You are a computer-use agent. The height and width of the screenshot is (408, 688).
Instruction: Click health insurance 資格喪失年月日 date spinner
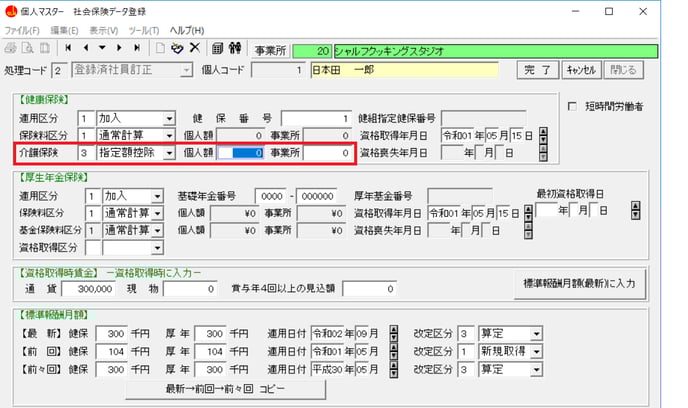(x=543, y=153)
